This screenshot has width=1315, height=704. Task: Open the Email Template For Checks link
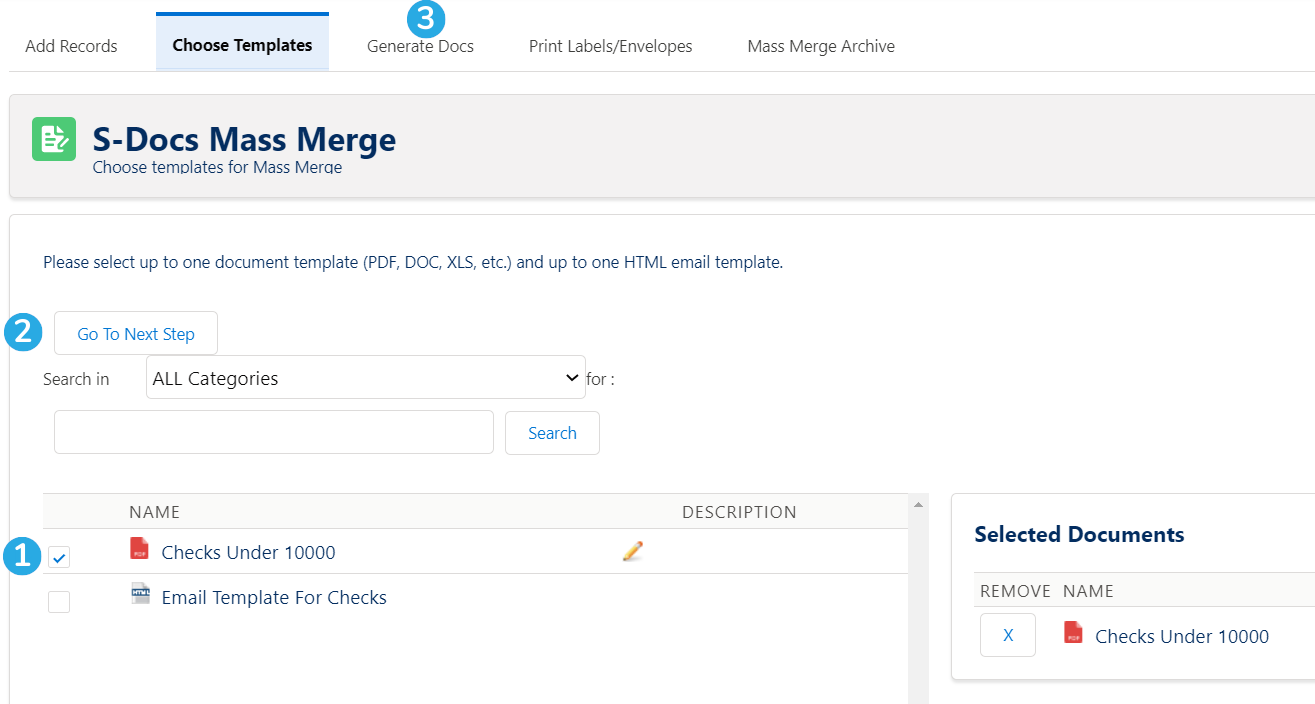pyautogui.click(x=274, y=598)
